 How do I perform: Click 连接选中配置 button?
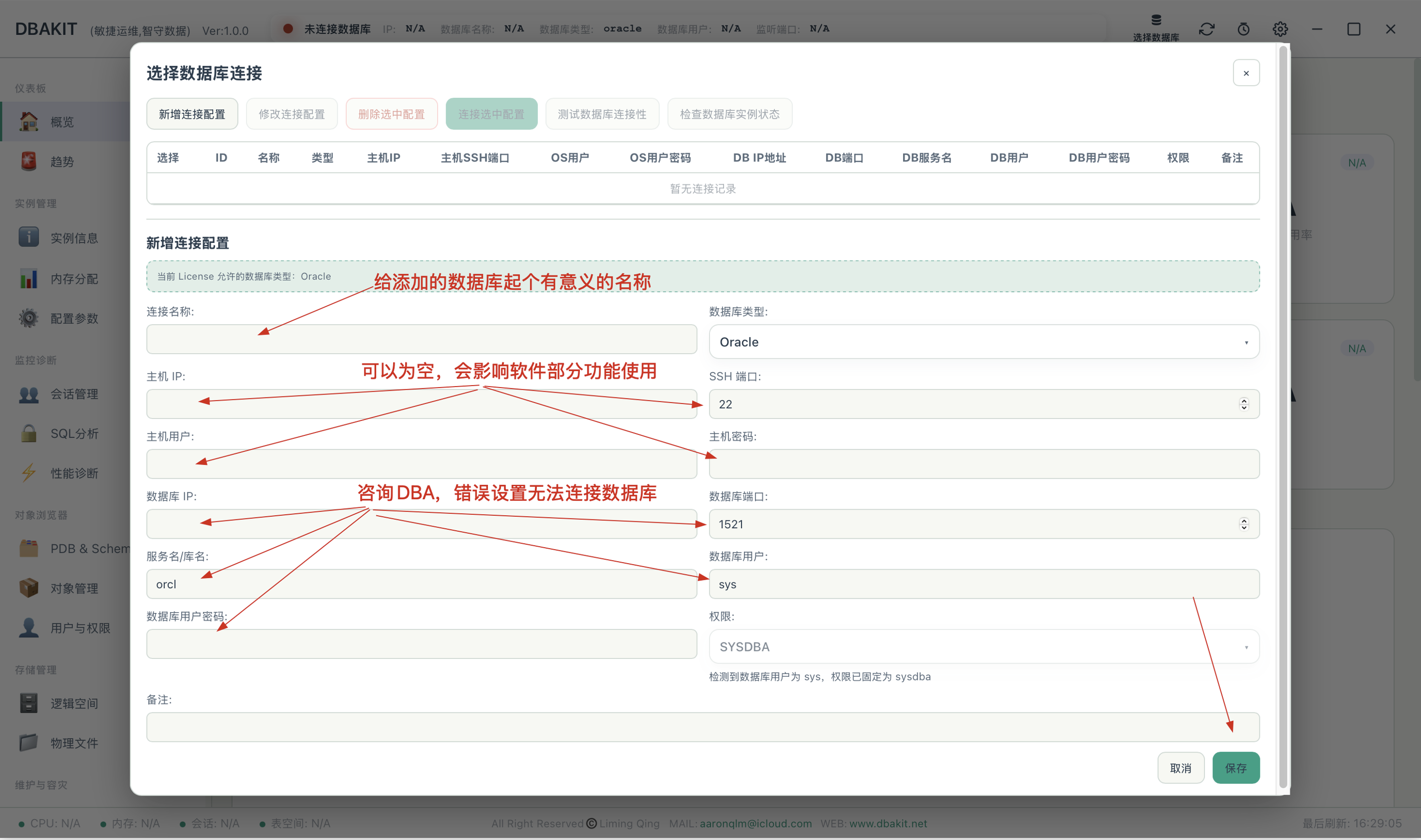click(x=491, y=114)
